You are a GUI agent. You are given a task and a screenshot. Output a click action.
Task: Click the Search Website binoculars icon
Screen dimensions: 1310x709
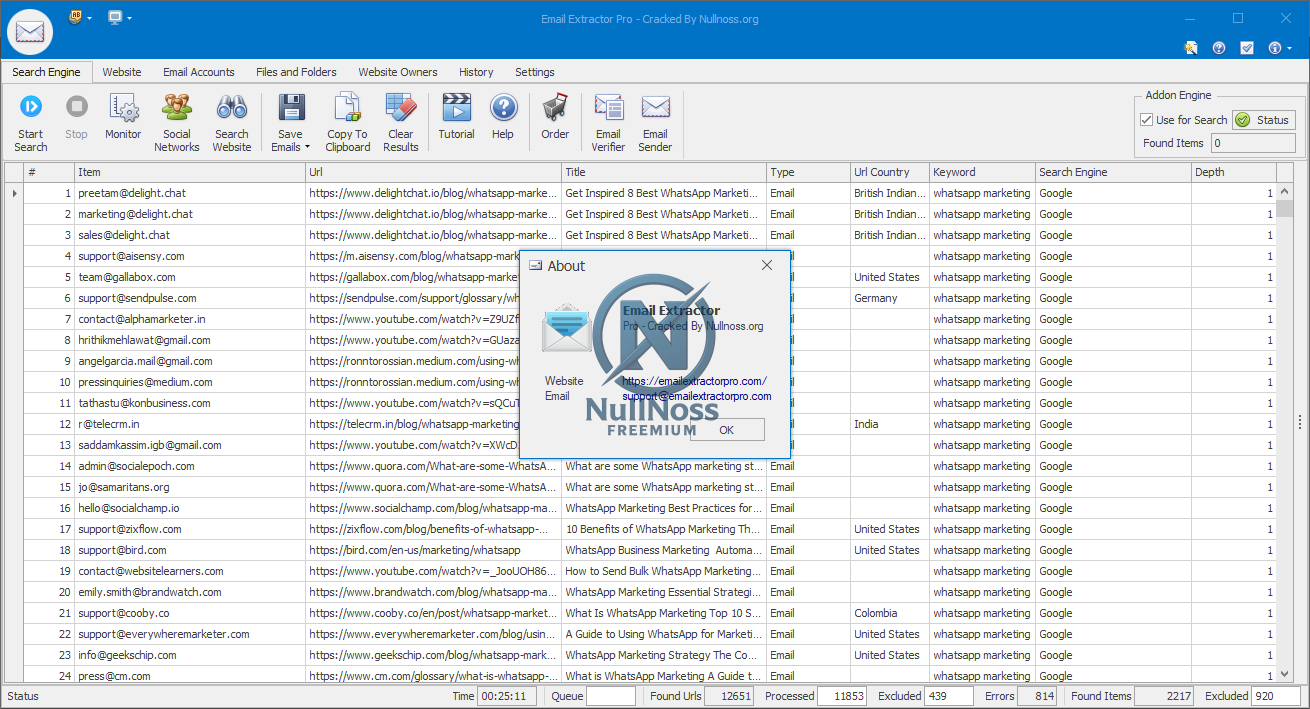click(232, 107)
